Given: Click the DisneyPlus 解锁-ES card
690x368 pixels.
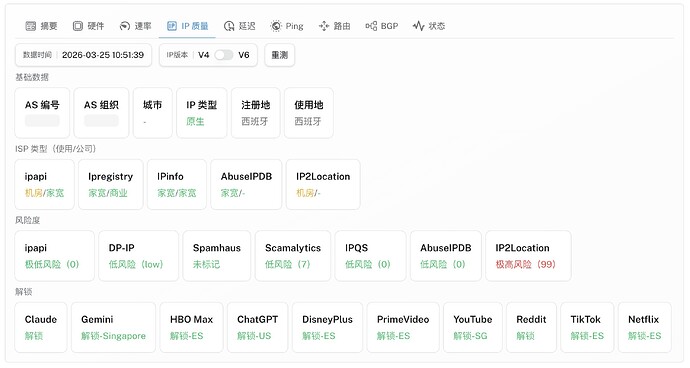Looking at the screenshot, I should (x=327, y=327).
